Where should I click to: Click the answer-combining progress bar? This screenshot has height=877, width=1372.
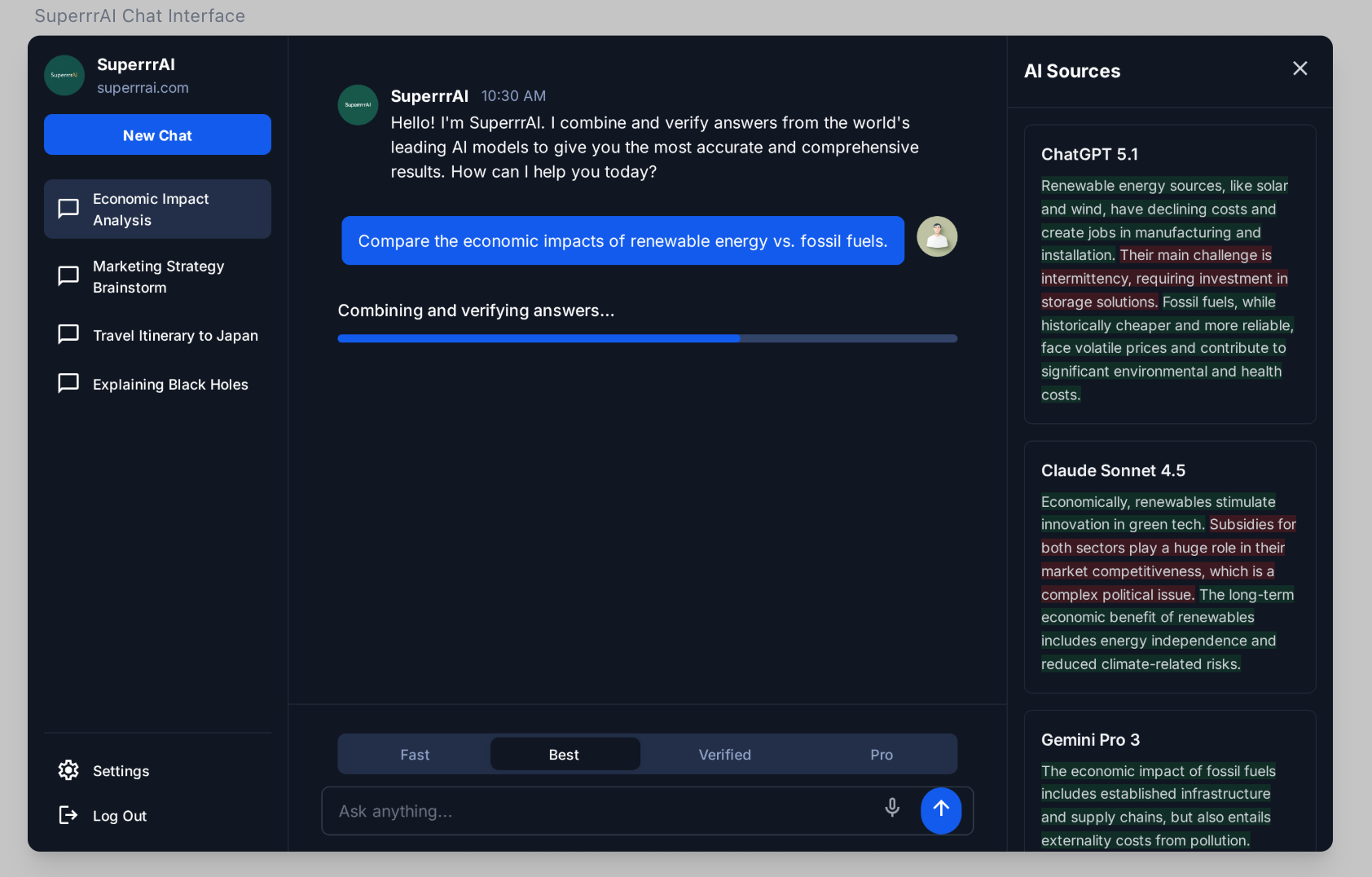point(647,338)
